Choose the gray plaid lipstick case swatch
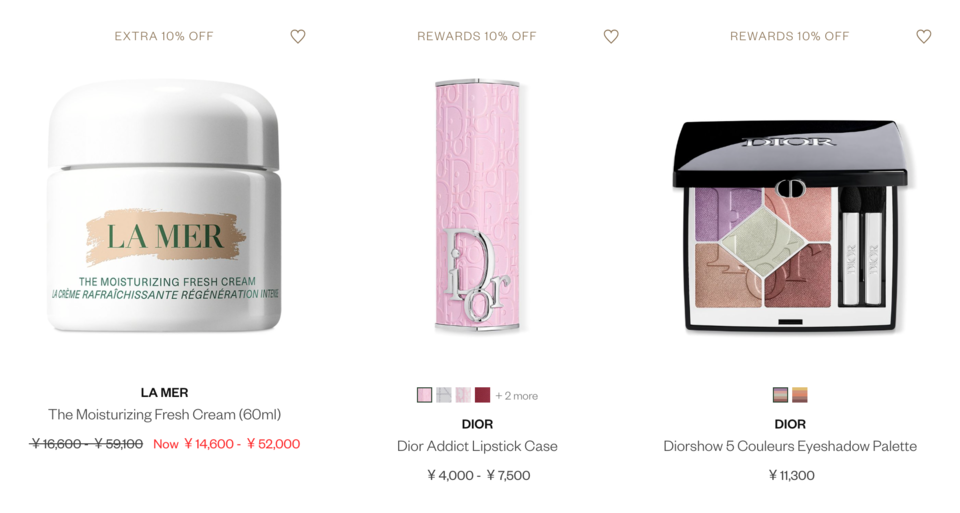 [444, 395]
